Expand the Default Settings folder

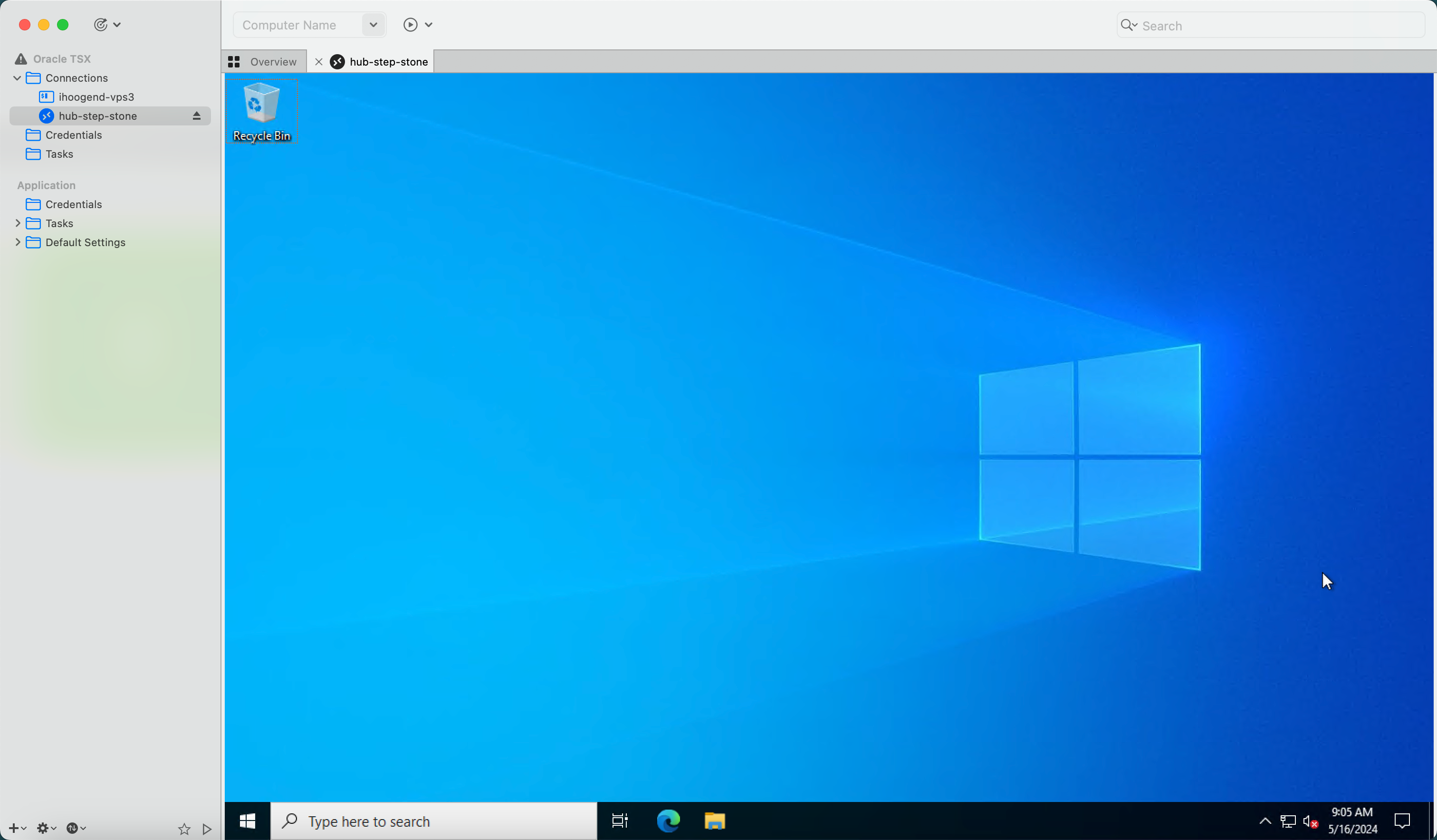click(x=18, y=242)
